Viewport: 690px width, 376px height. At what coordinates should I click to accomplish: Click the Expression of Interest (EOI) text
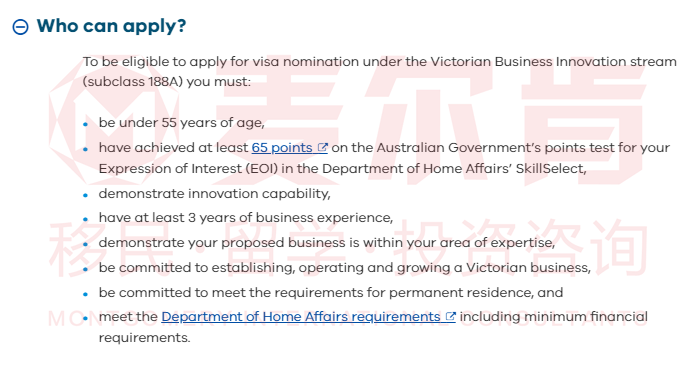point(188,169)
